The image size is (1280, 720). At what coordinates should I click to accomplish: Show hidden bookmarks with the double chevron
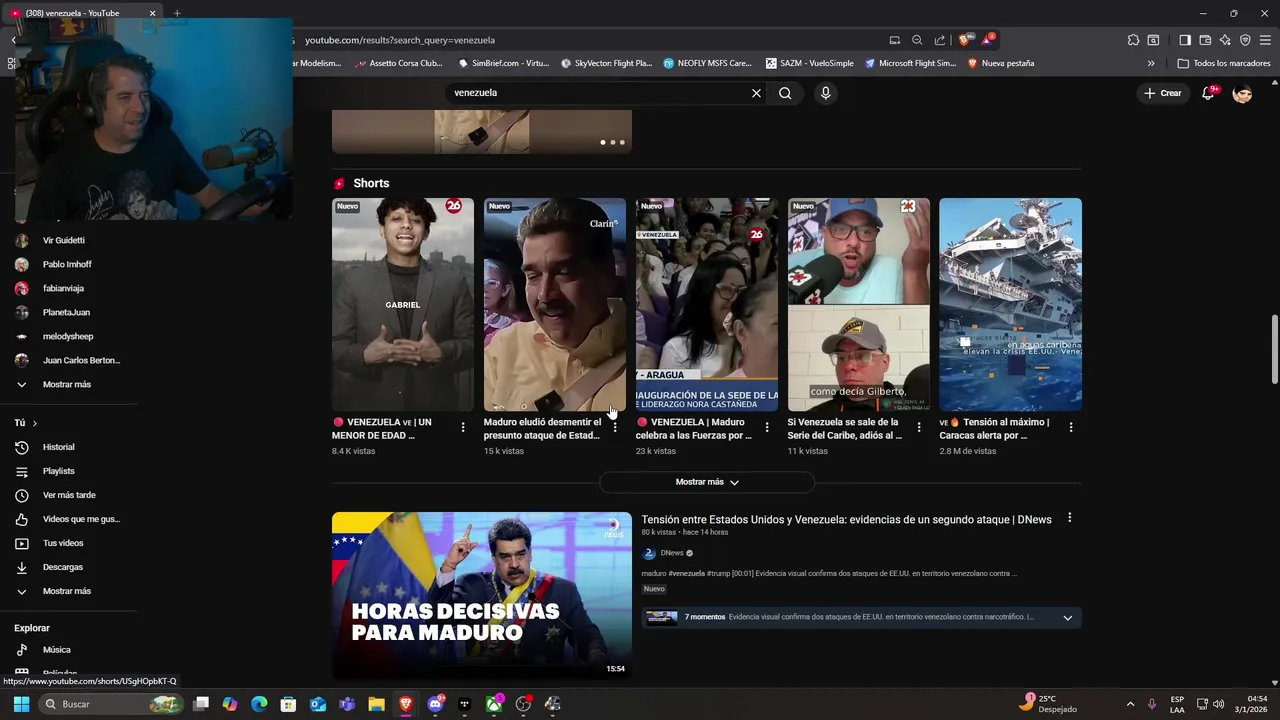1151,63
